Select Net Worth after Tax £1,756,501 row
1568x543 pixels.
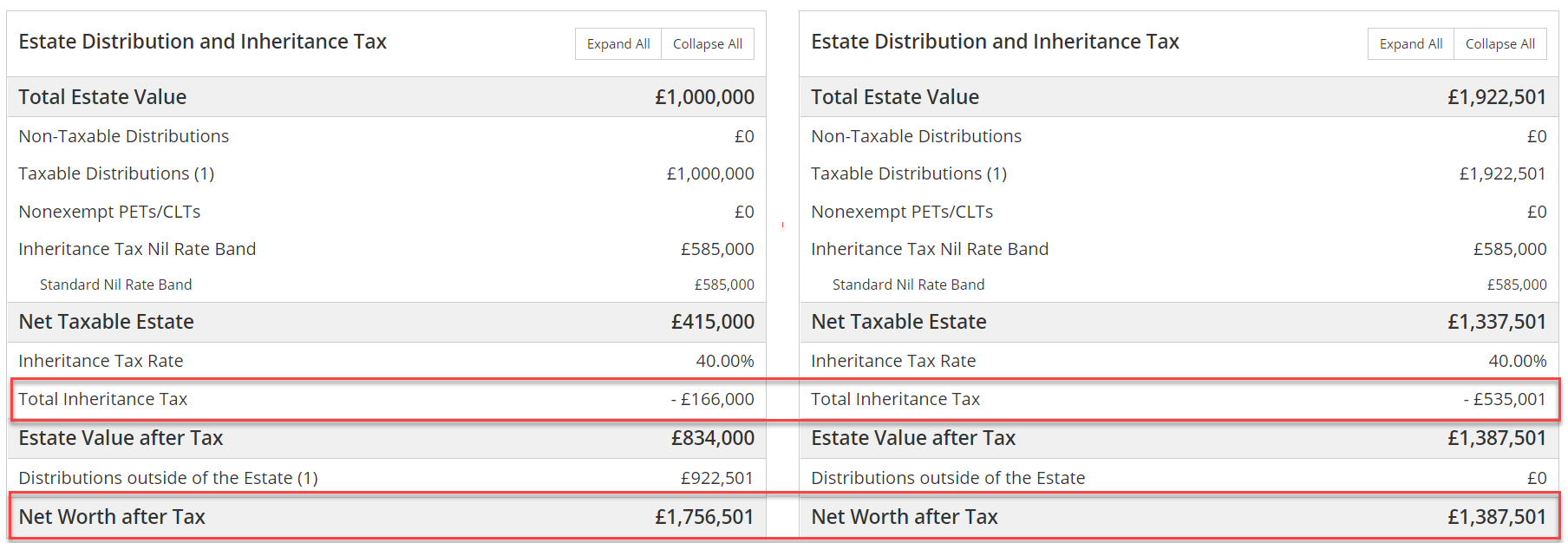pos(386,517)
